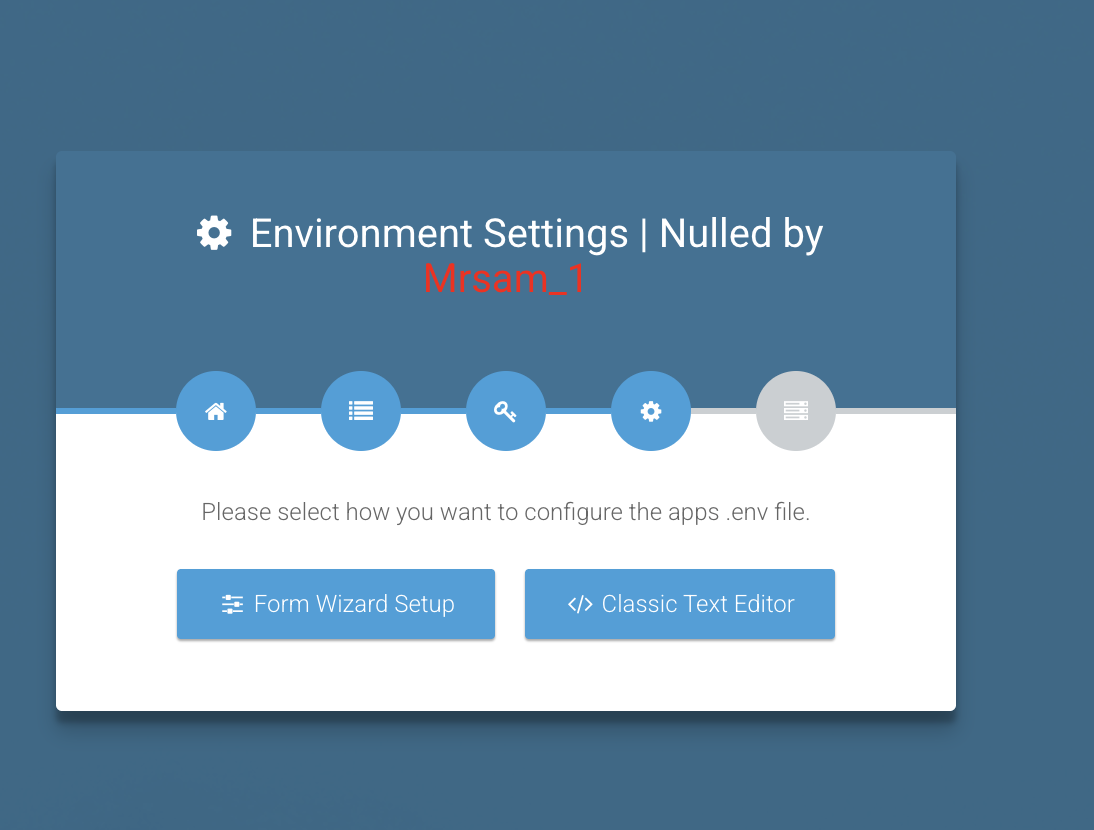The width and height of the screenshot is (1094, 830).
Task: Open the Classic Text Editor
Action: pos(680,604)
